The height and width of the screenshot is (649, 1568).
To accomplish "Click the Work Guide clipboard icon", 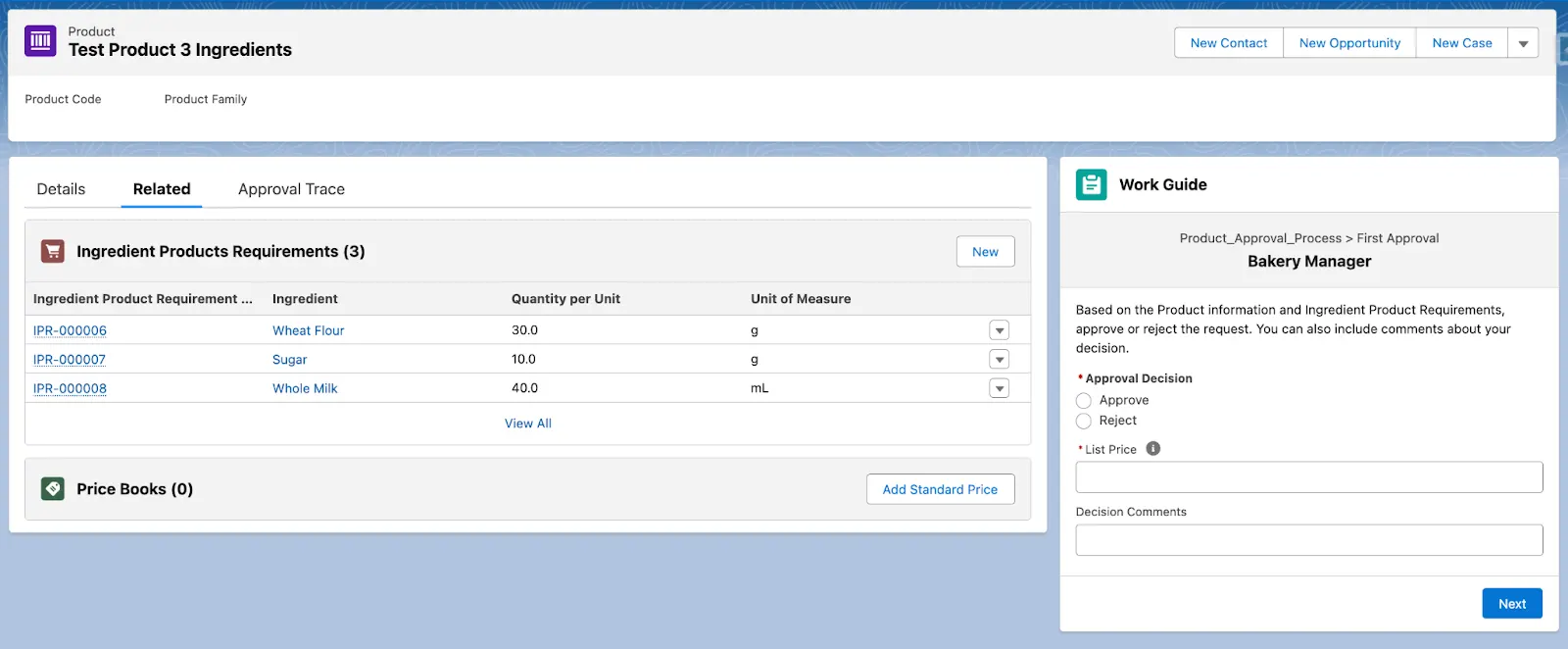I will 1091,184.
